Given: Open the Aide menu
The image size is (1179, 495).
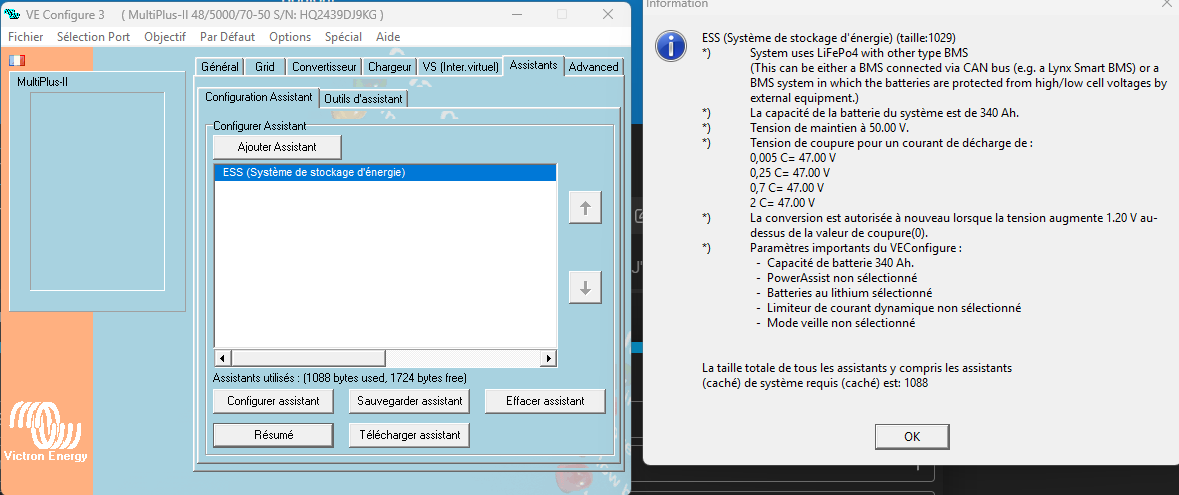Looking at the screenshot, I should tap(388, 37).
